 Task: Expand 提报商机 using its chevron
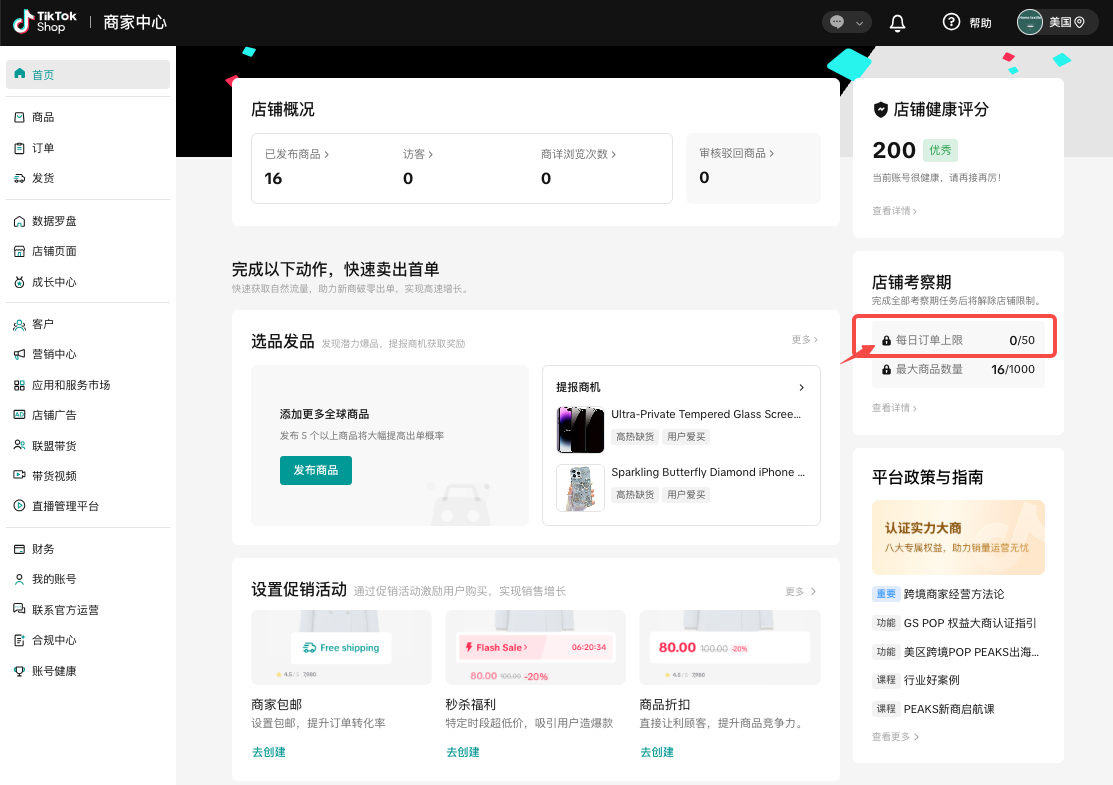coord(800,387)
